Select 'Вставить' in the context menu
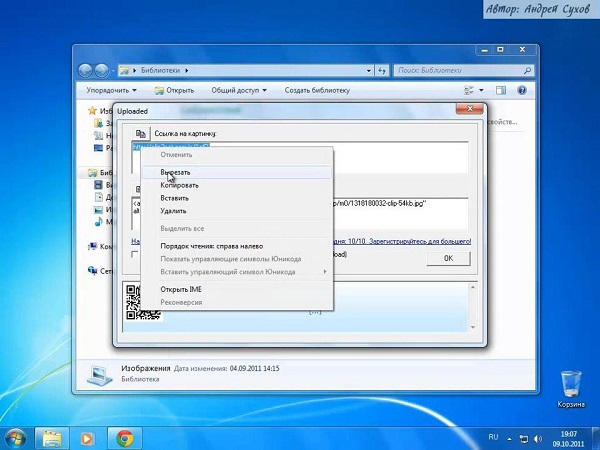Viewport: 600px width, 450px height. (175, 198)
